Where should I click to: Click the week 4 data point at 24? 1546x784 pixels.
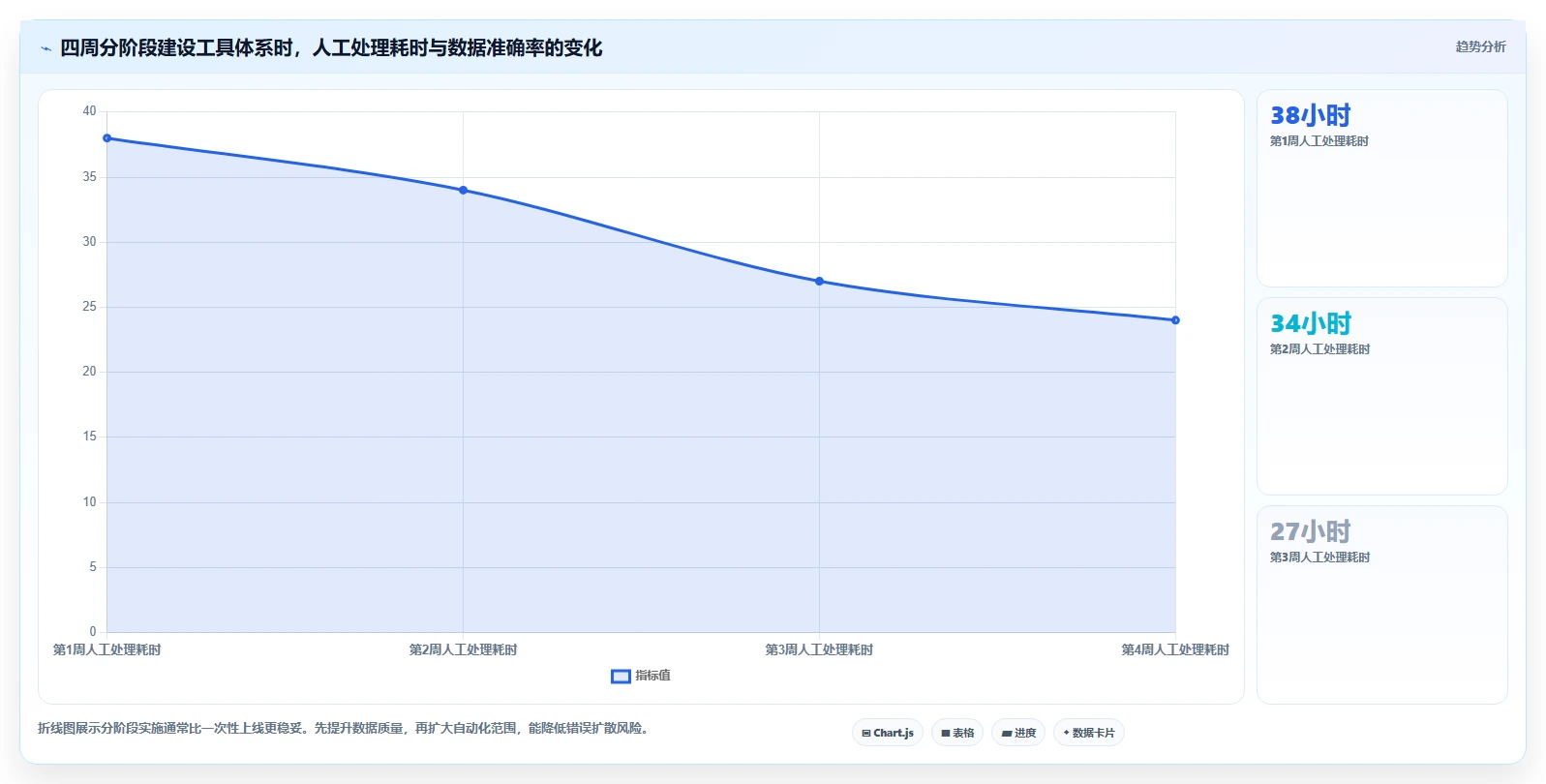coord(1175,320)
